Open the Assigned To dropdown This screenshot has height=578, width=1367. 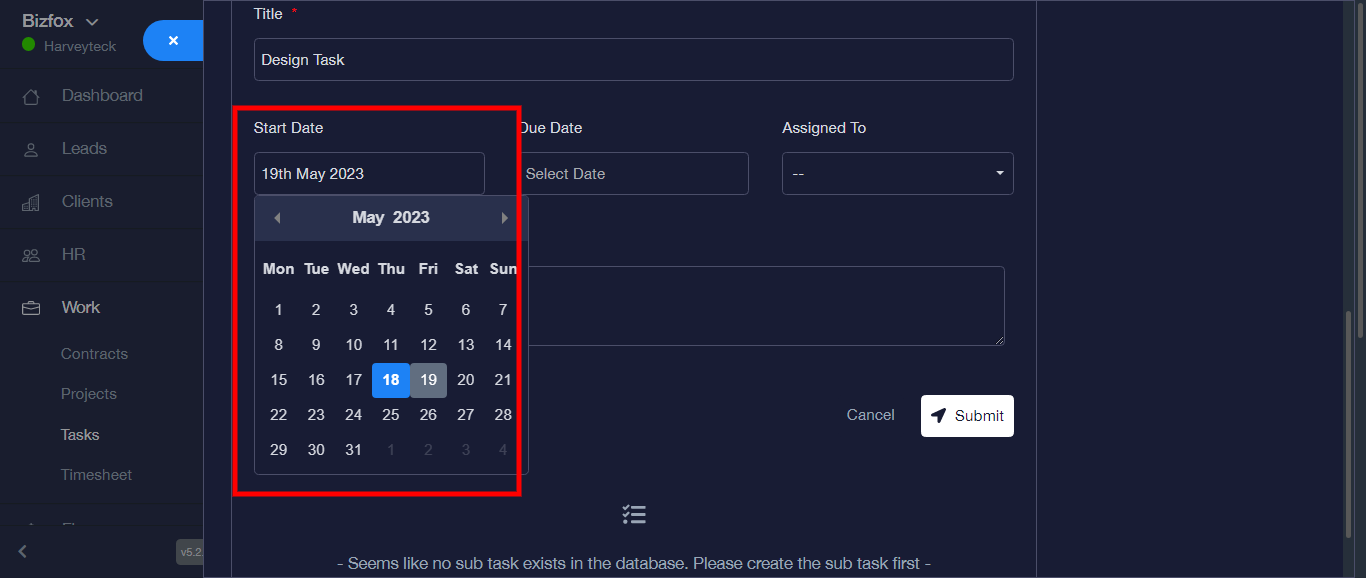897,174
